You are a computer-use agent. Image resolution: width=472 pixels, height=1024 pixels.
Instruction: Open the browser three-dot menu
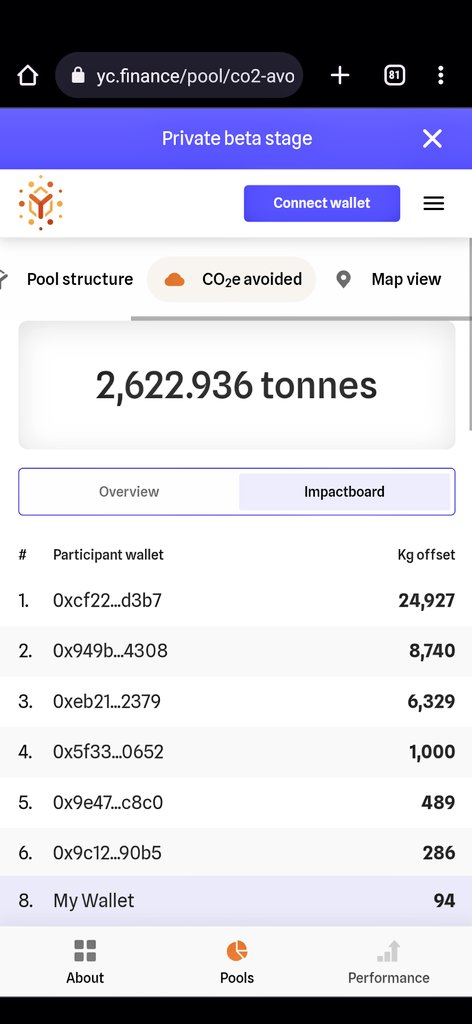point(441,75)
